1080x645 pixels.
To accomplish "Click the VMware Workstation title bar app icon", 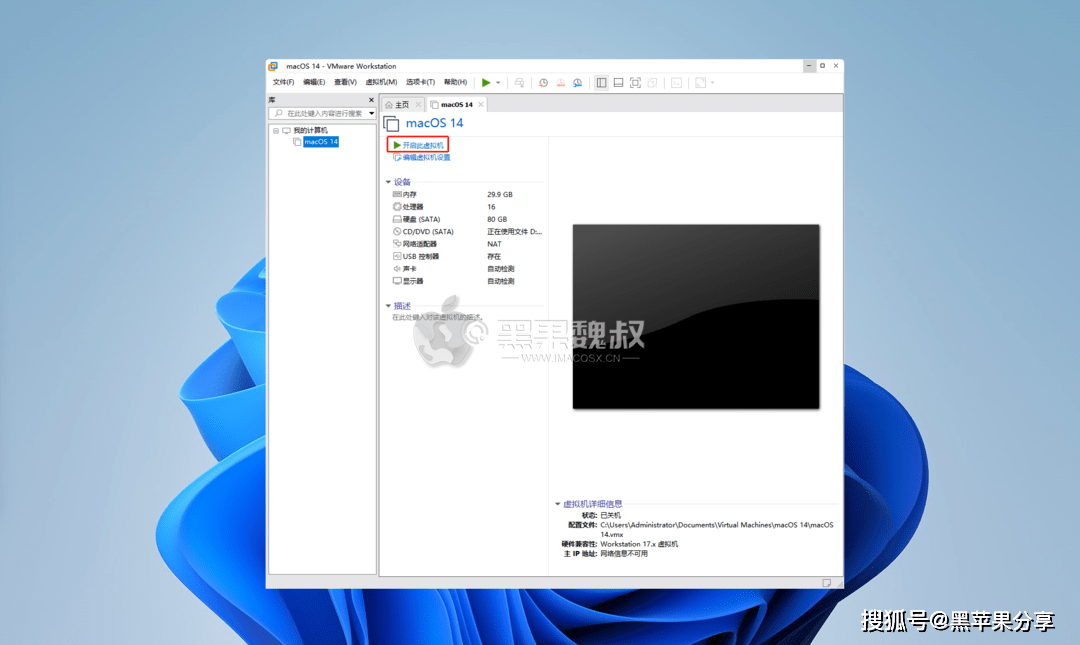I will tap(273, 66).
